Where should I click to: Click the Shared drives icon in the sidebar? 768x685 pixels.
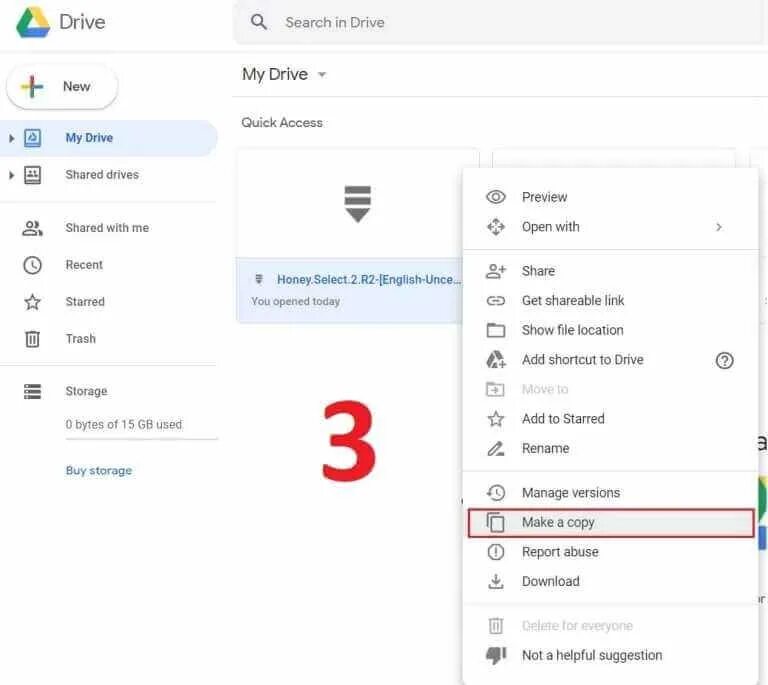tap(33, 175)
